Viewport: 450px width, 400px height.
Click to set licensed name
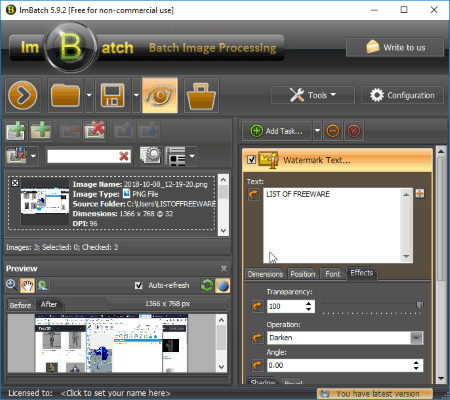(x=116, y=393)
